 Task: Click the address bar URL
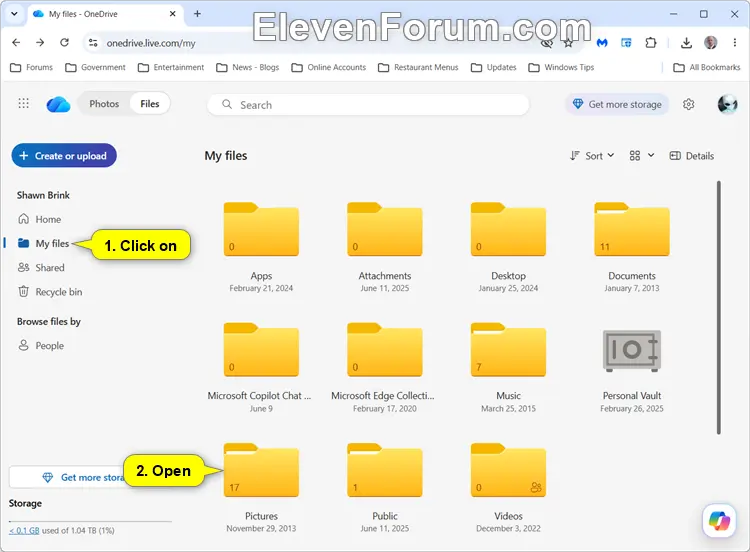pyautogui.click(x=151, y=43)
